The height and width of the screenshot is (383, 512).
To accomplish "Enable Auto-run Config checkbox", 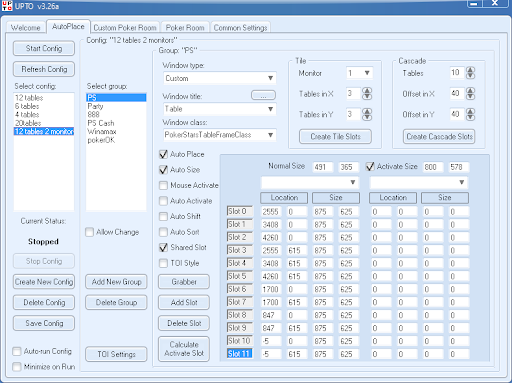I will pyautogui.click(x=17, y=351).
